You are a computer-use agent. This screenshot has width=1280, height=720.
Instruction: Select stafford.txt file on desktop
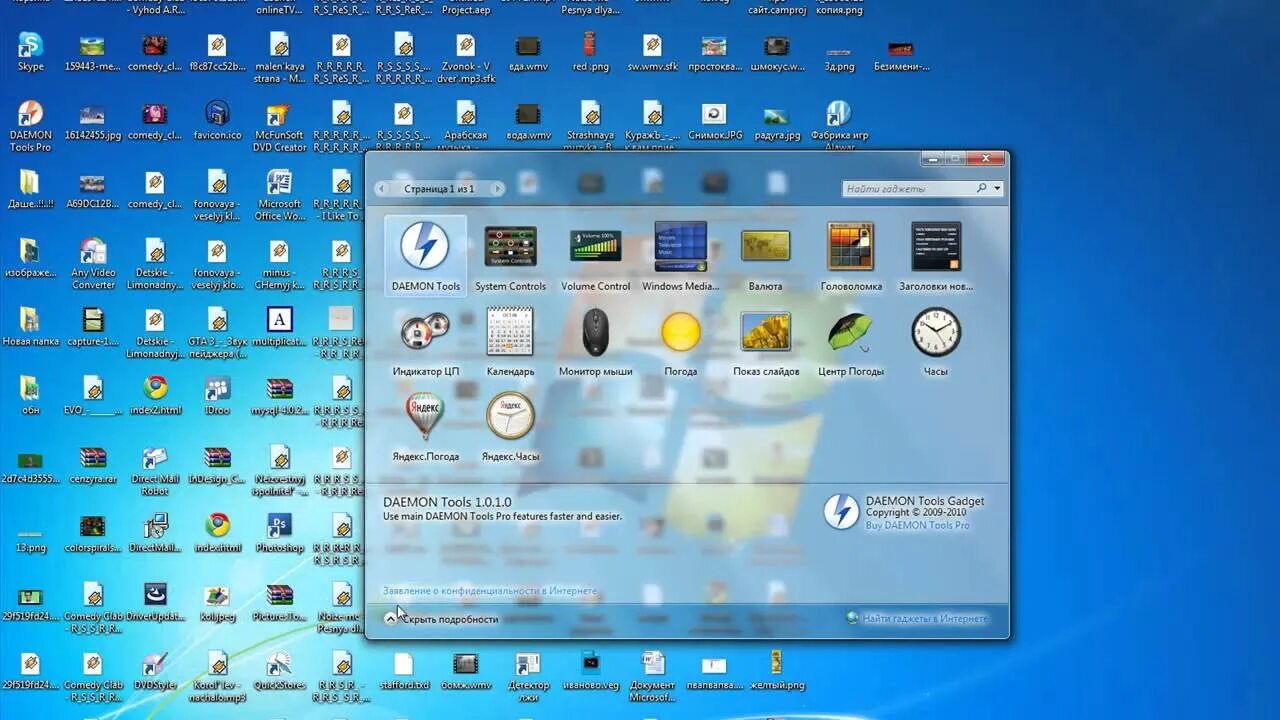(x=404, y=671)
